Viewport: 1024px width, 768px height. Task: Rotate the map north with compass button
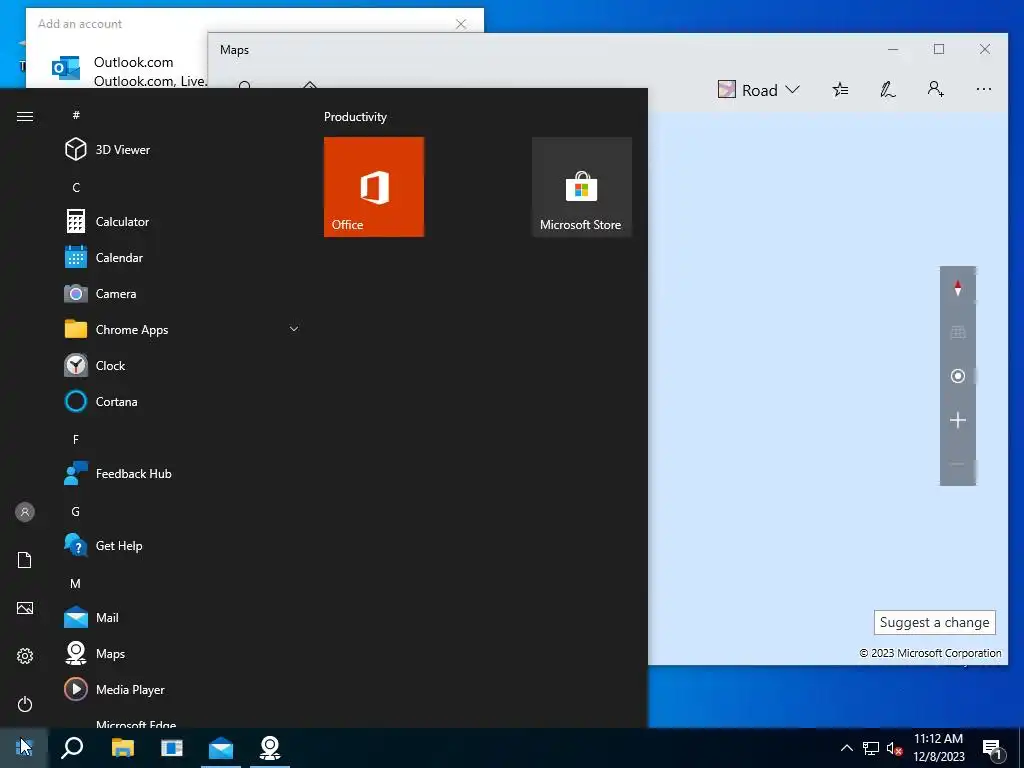tap(958, 288)
